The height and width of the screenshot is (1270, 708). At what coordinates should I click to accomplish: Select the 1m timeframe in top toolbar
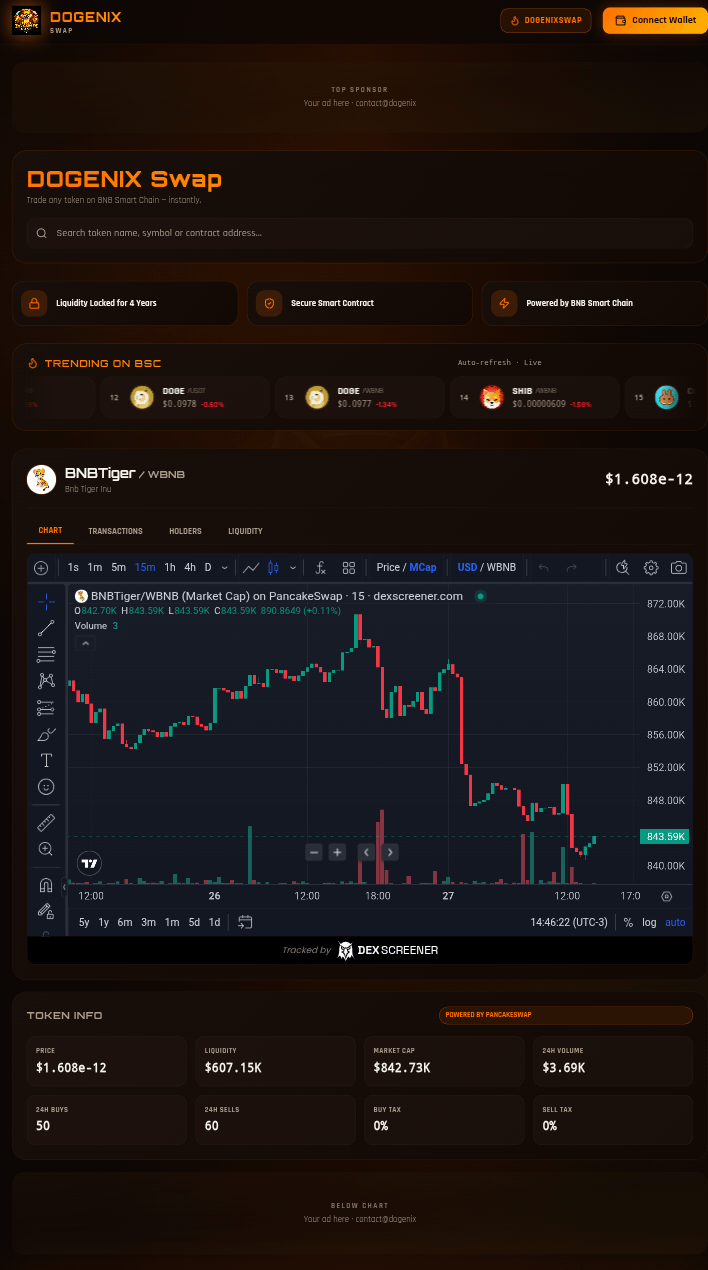[95, 568]
